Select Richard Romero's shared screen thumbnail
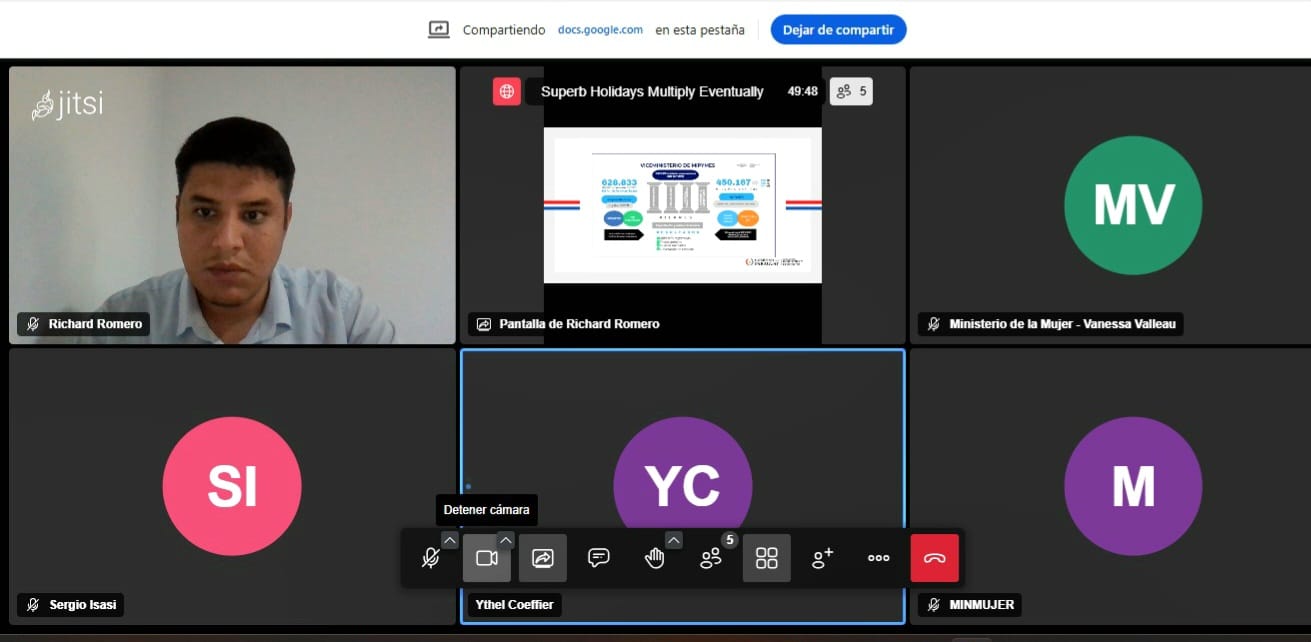Viewport: 1311px width, 642px height. click(683, 205)
